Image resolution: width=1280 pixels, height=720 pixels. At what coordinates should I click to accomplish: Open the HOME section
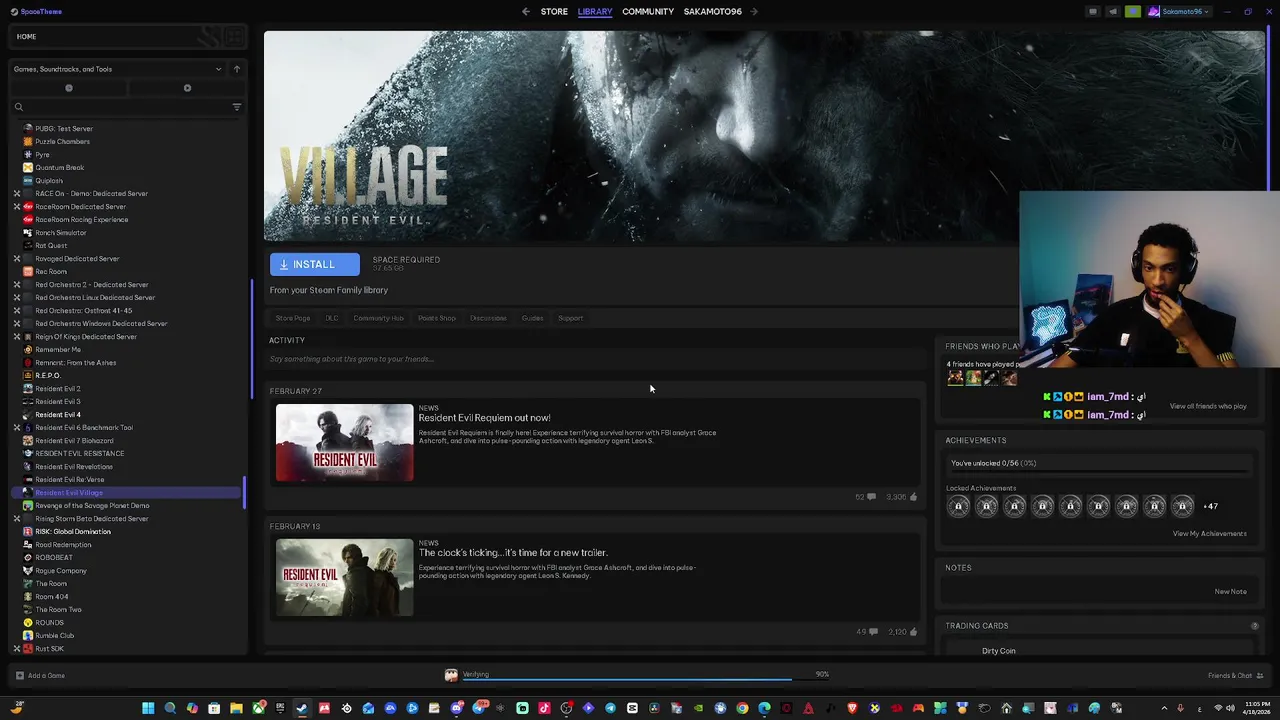tap(26, 37)
